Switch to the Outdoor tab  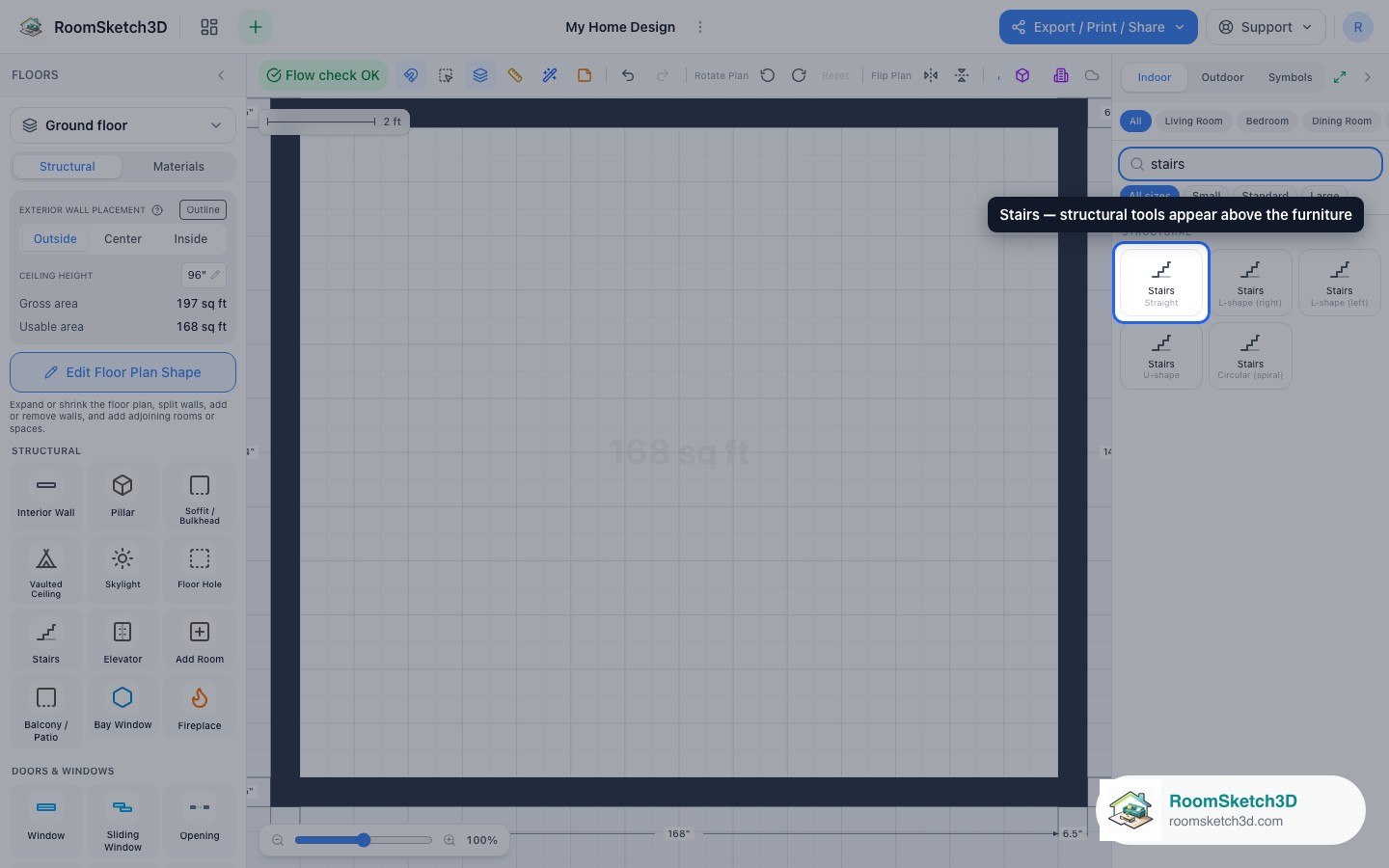pyautogui.click(x=1222, y=77)
